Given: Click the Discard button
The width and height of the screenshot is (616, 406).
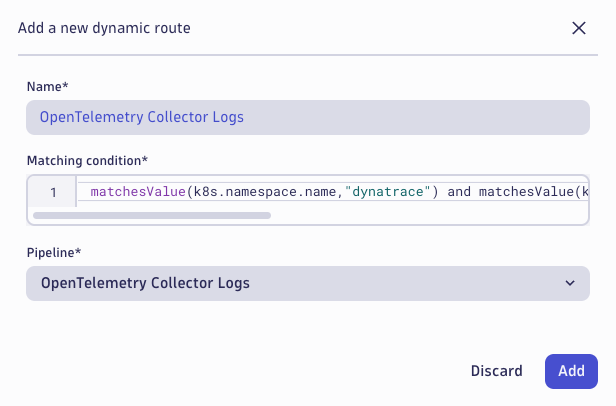Looking at the screenshot, I should pyautogui.click(x=497, y=371).
